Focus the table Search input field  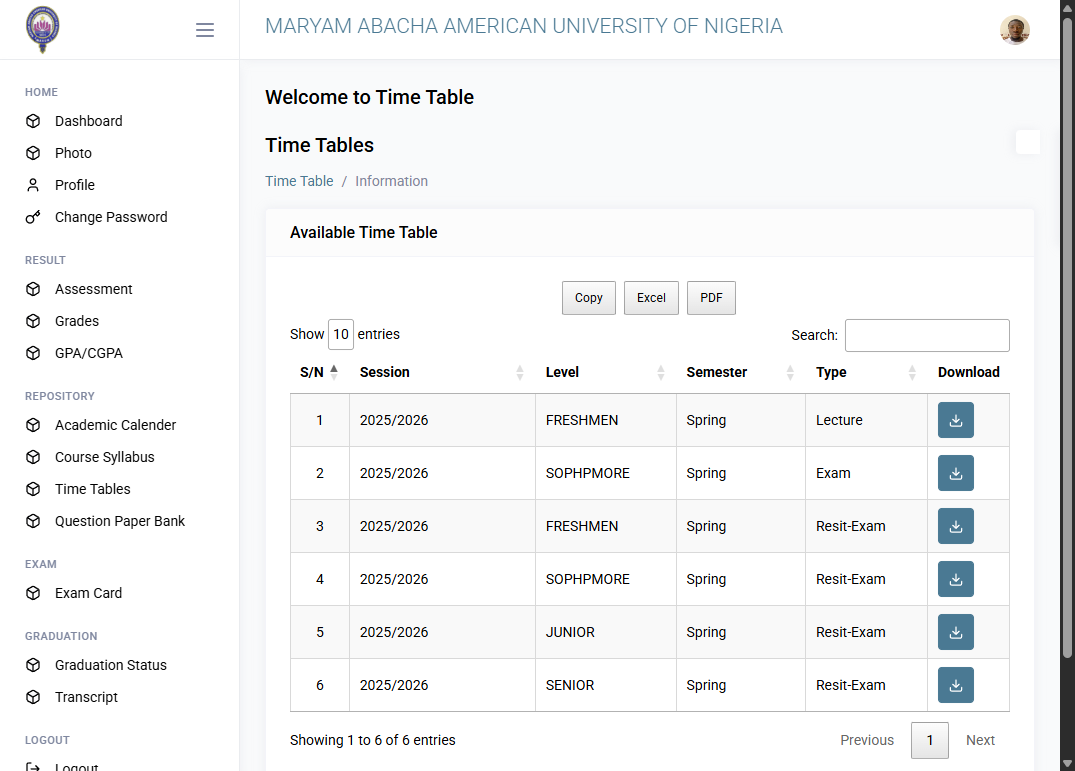click(927, 335)
